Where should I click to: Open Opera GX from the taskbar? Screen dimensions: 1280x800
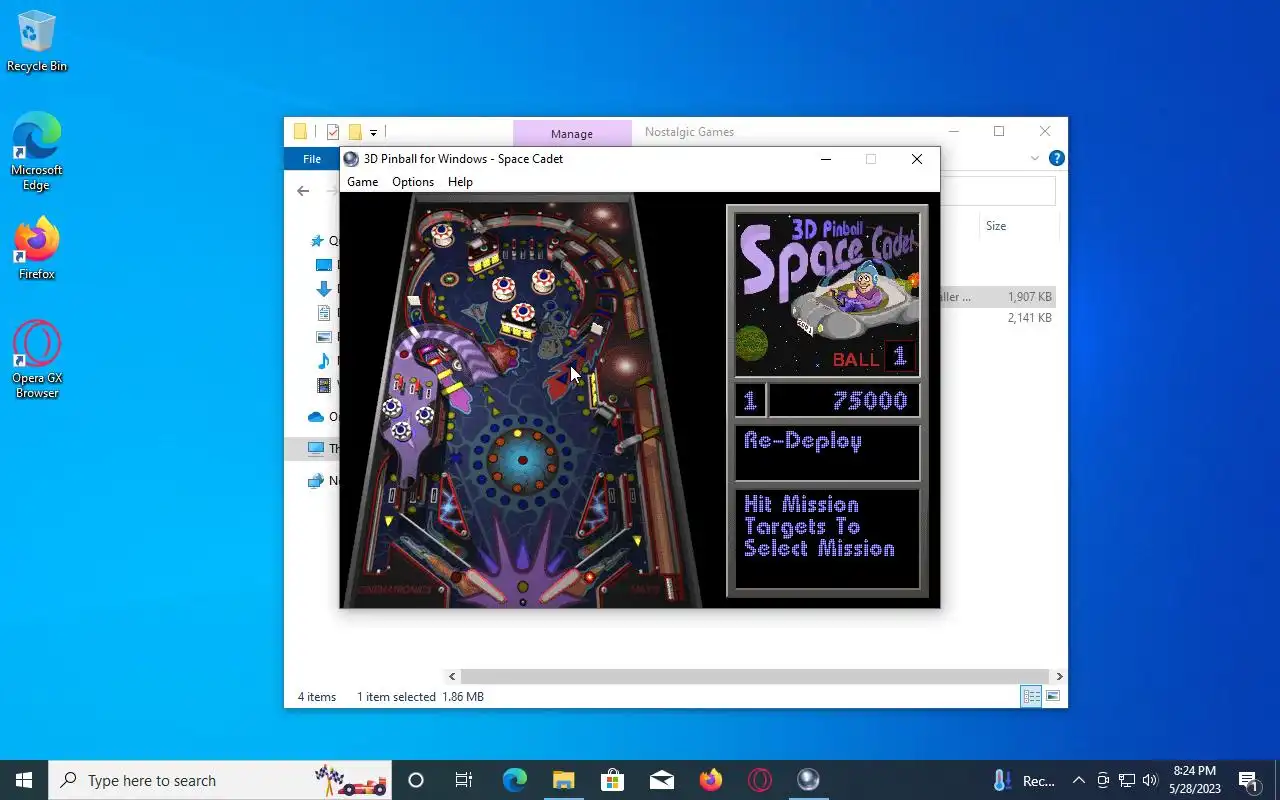[760, 780]
